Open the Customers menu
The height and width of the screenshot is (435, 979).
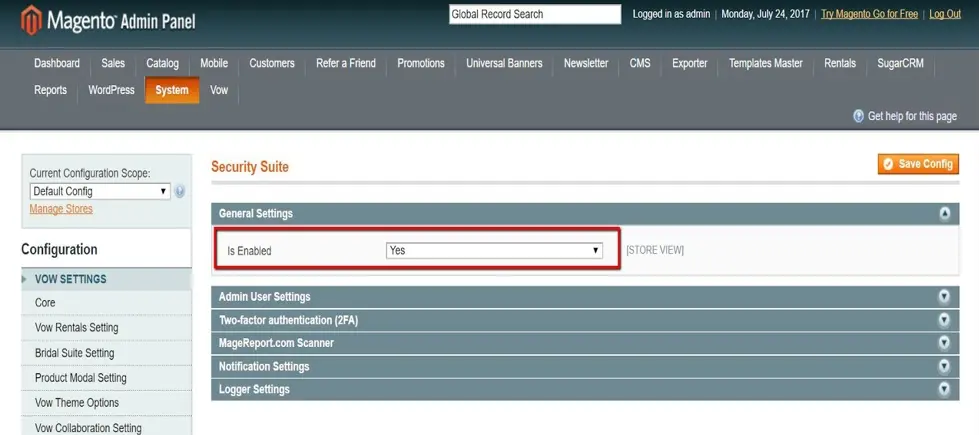pos(272,63)
